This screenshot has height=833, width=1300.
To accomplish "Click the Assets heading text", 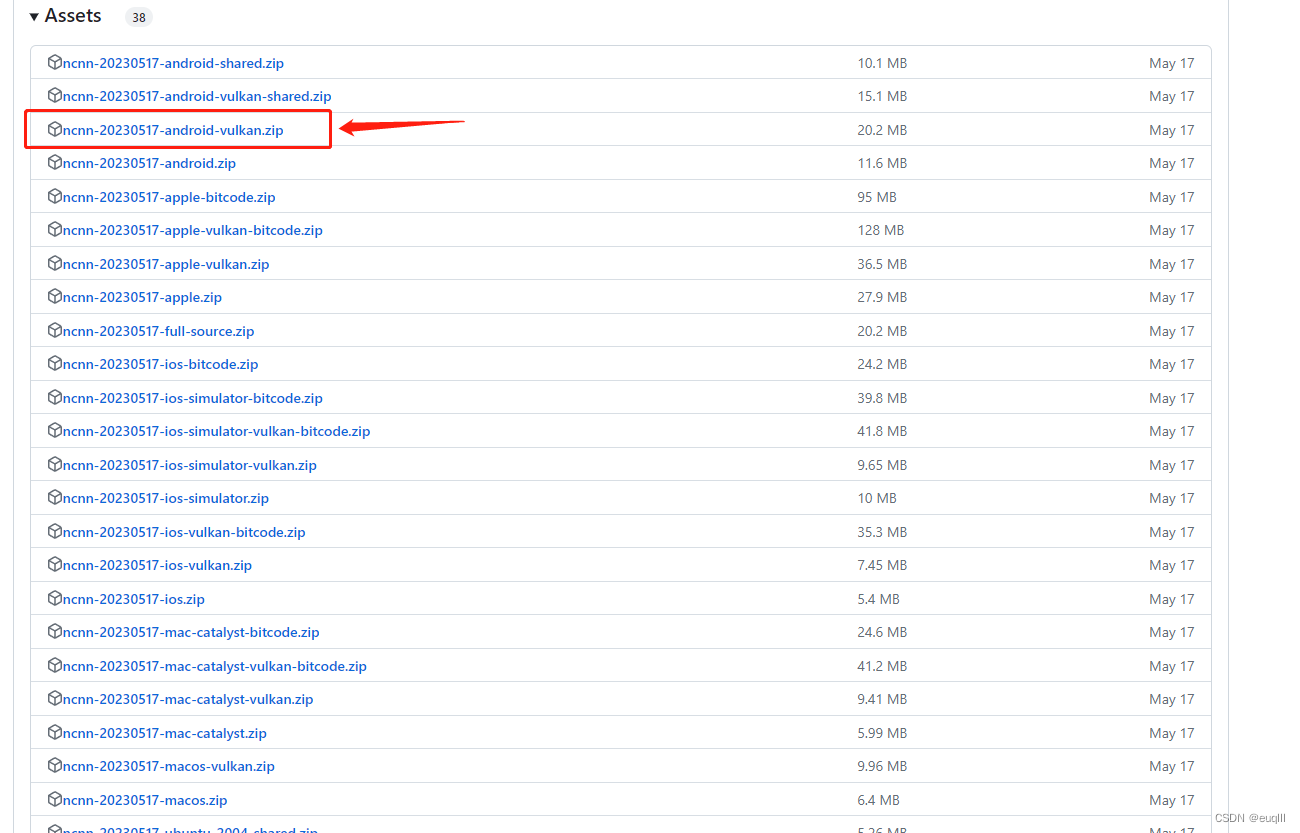I will point(73,16).
